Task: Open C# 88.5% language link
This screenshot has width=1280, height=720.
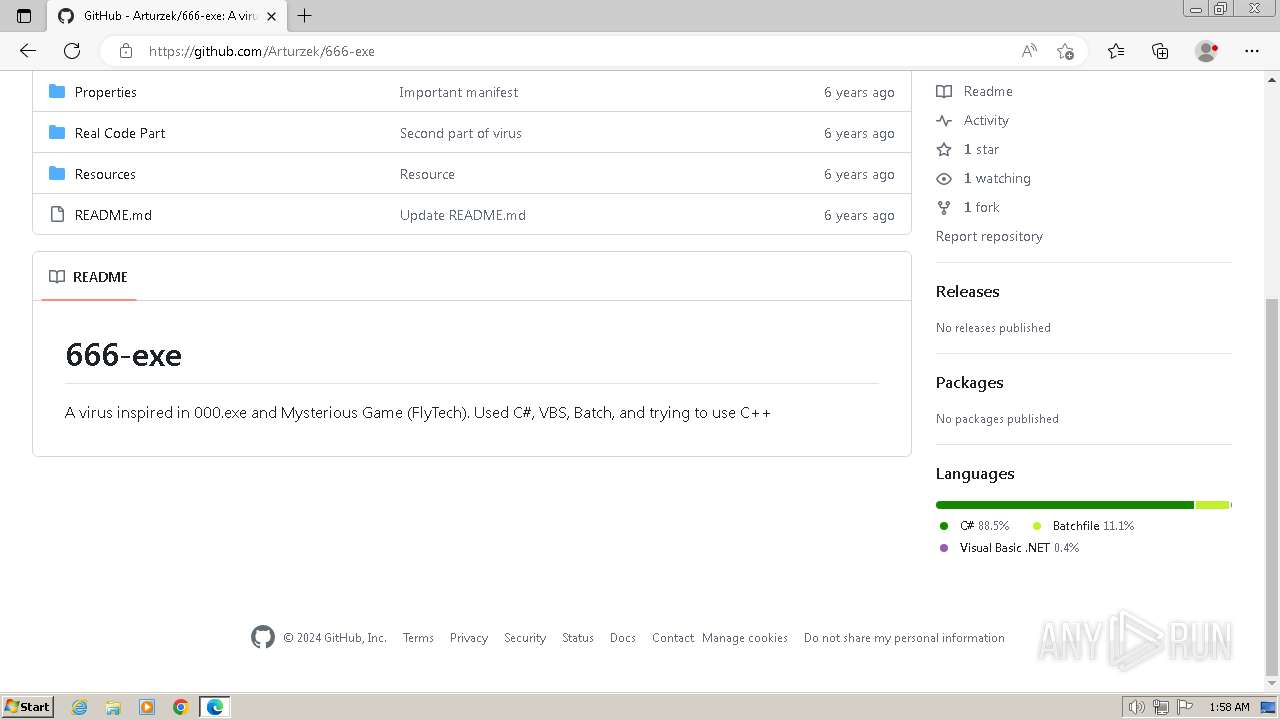Action: 975,526
